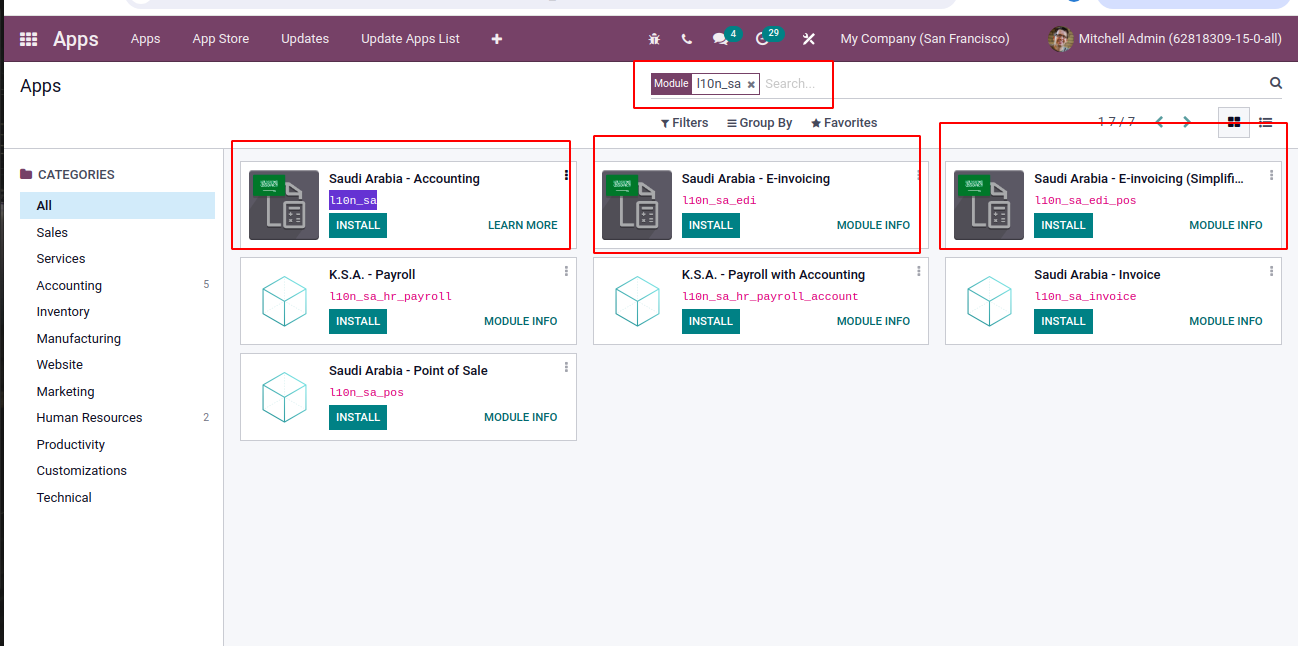Click Saudi Arabia - Invoice cube icon
The height and width of the screenshot is (646, 1298).
click(989, 301)
